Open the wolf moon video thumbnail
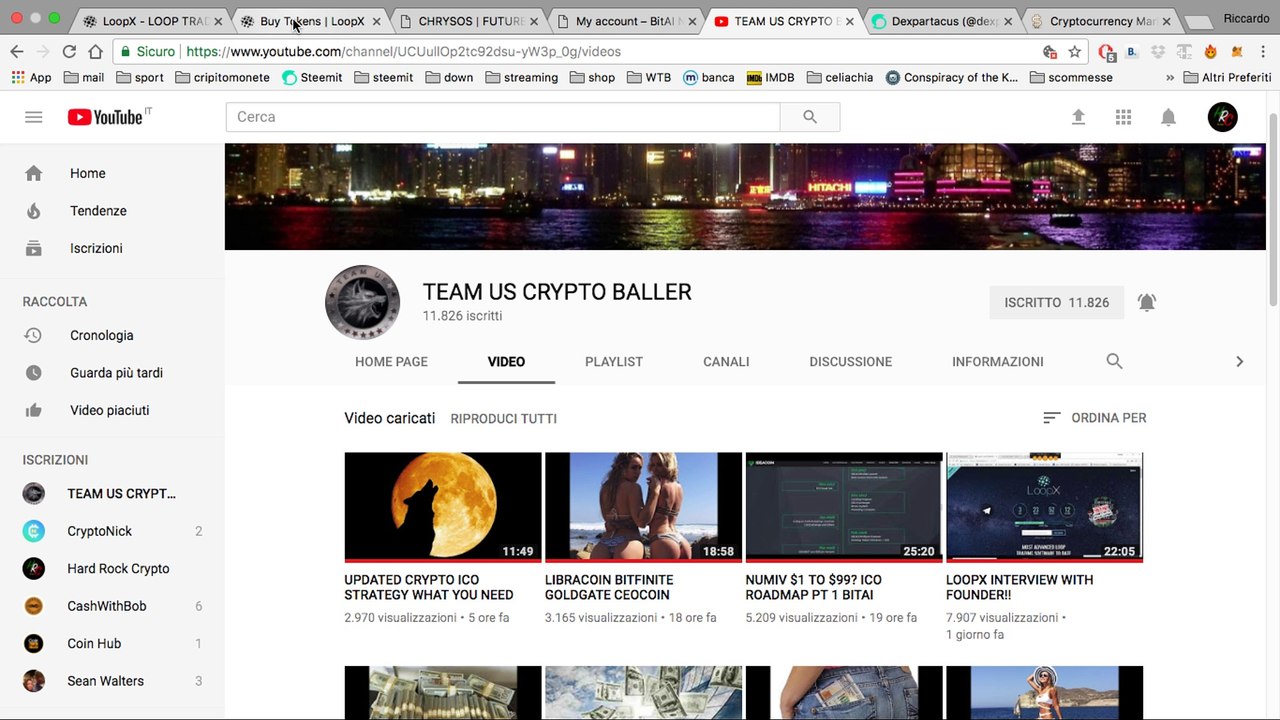Viewport: 1280px width, 720px height. 443,507
